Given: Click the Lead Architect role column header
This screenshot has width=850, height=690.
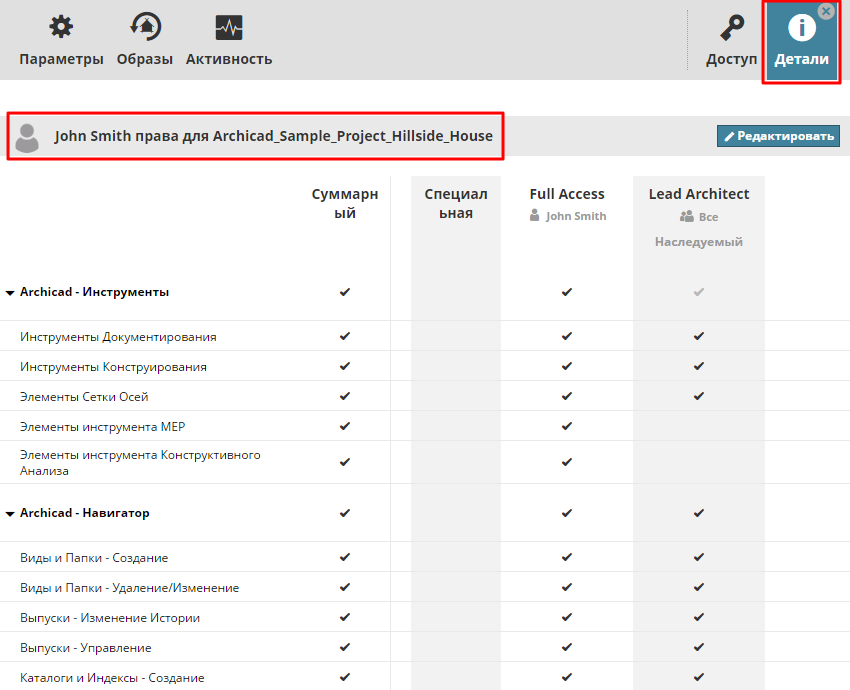Looking at the screenshot, I should coord(699,194).
